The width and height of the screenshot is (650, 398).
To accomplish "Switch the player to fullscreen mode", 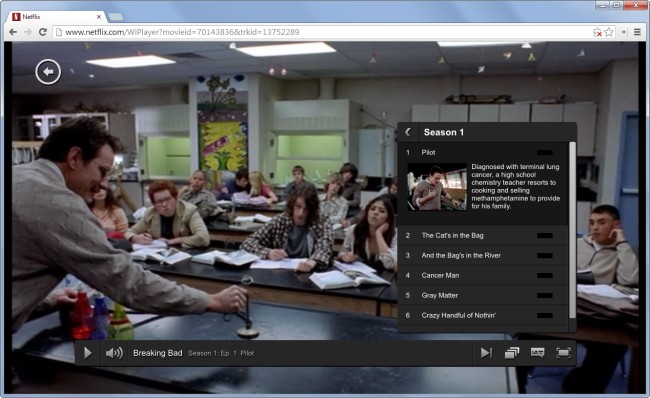I will 563,353.
